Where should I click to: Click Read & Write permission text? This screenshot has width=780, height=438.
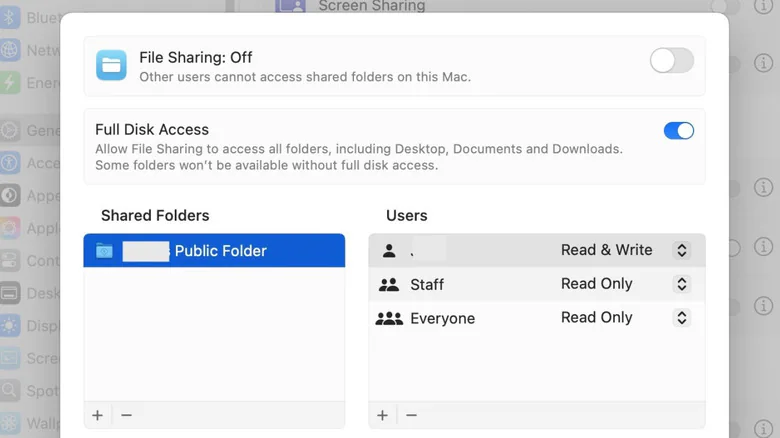click(606, 250)
